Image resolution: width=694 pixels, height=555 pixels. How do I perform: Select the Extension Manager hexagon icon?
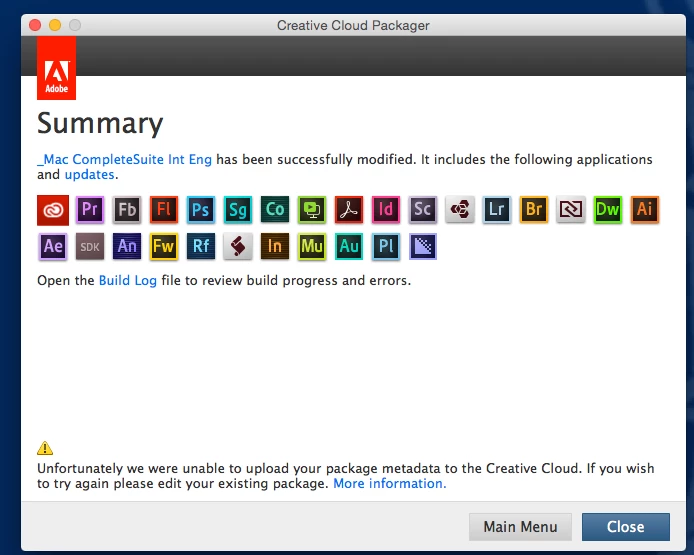click(x=460, y=209)
